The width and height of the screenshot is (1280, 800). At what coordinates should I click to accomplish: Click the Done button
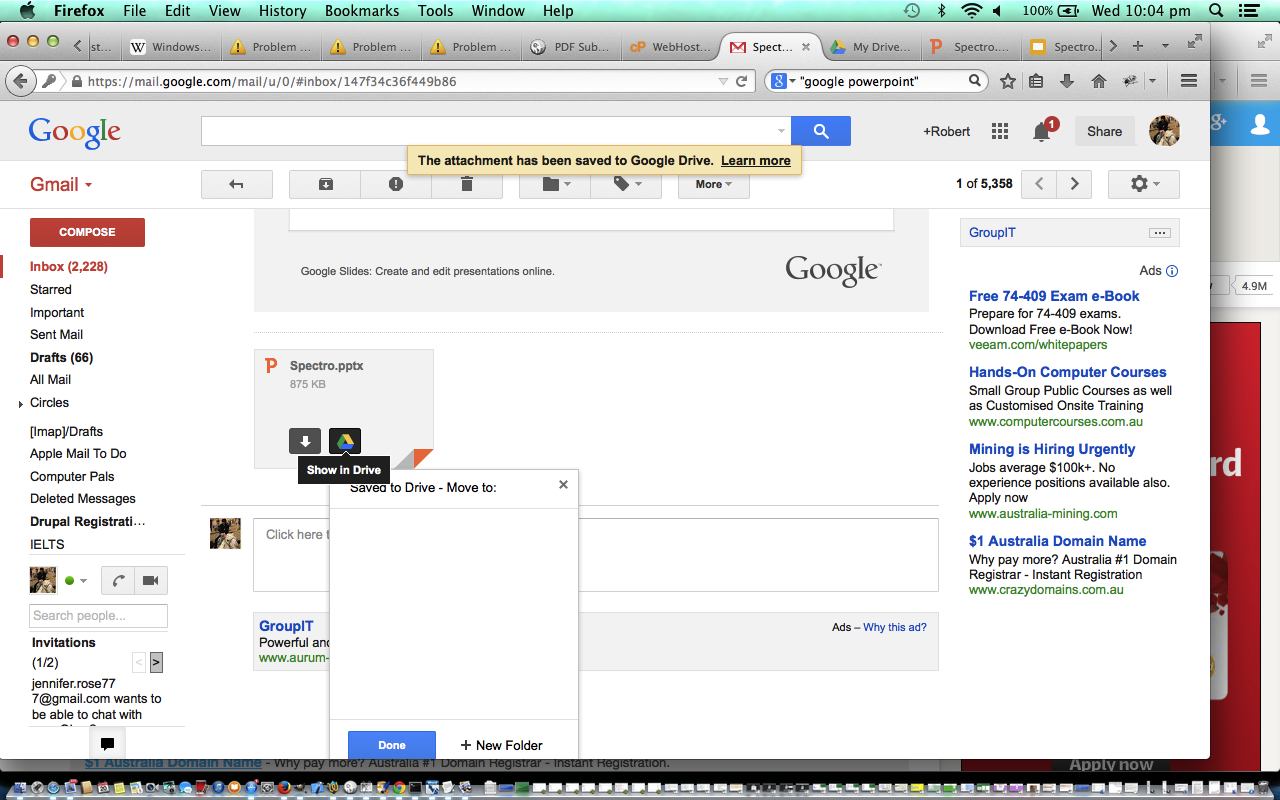[391, 745]
